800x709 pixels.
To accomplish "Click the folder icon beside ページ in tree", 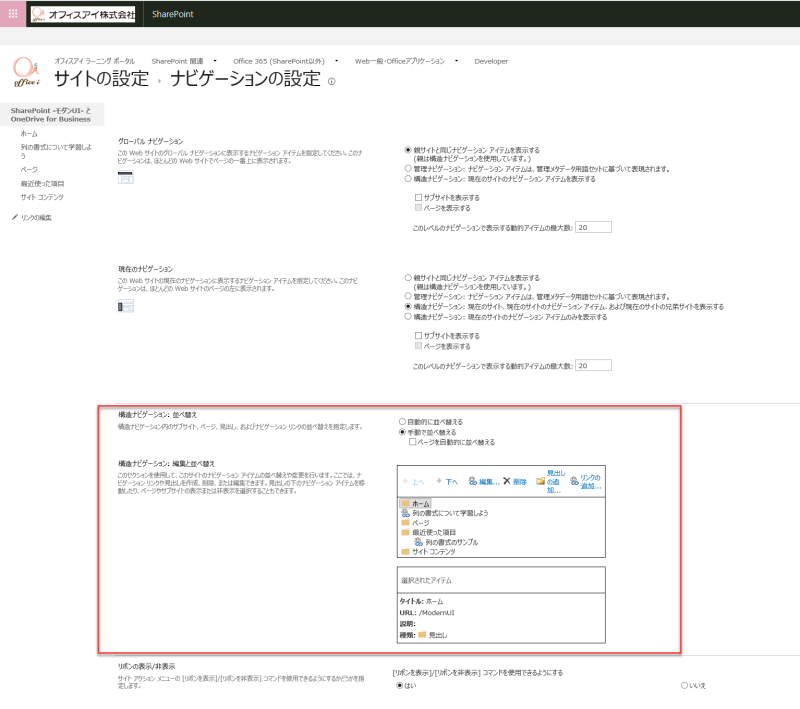I will coord(406,522).
